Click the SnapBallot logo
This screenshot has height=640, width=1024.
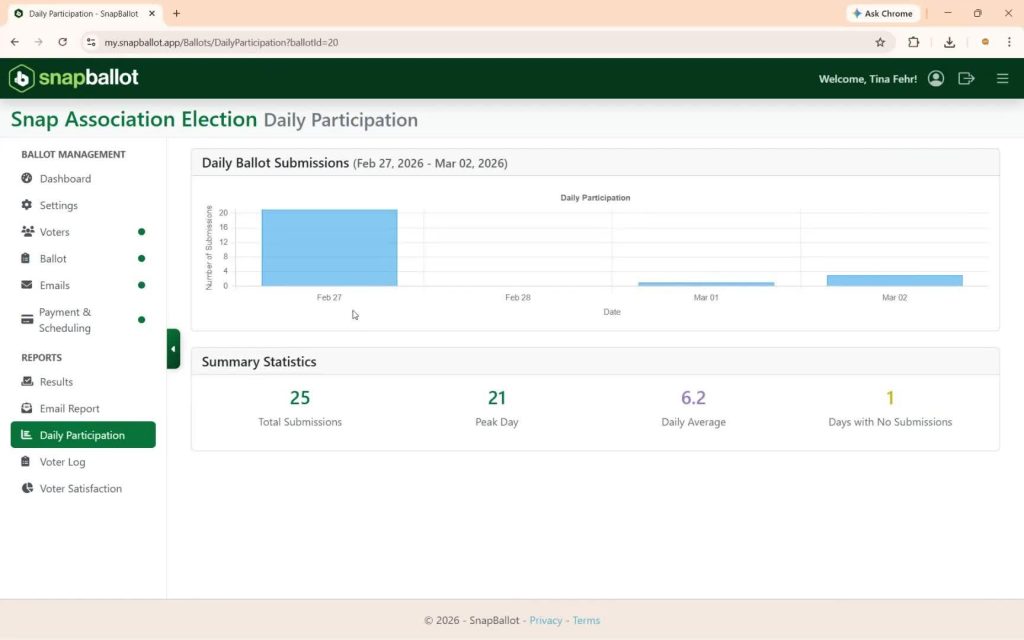click(73, 78)
